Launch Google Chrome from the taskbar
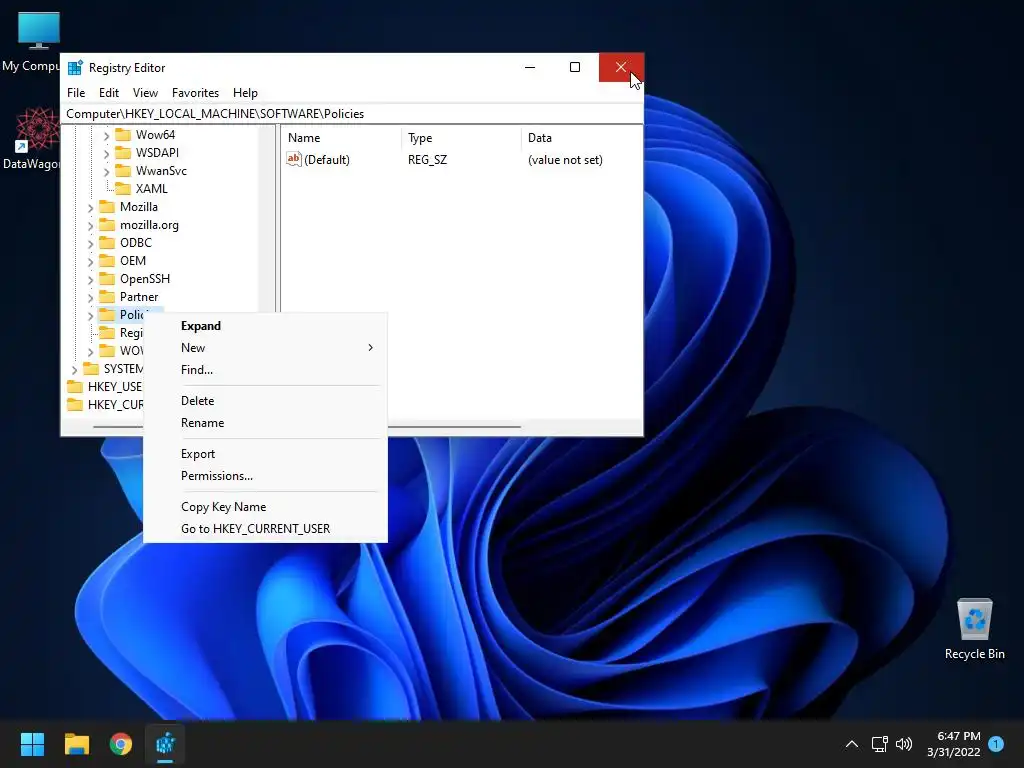The width and height of the screenshot is (1024, 768). pos(121,744)
